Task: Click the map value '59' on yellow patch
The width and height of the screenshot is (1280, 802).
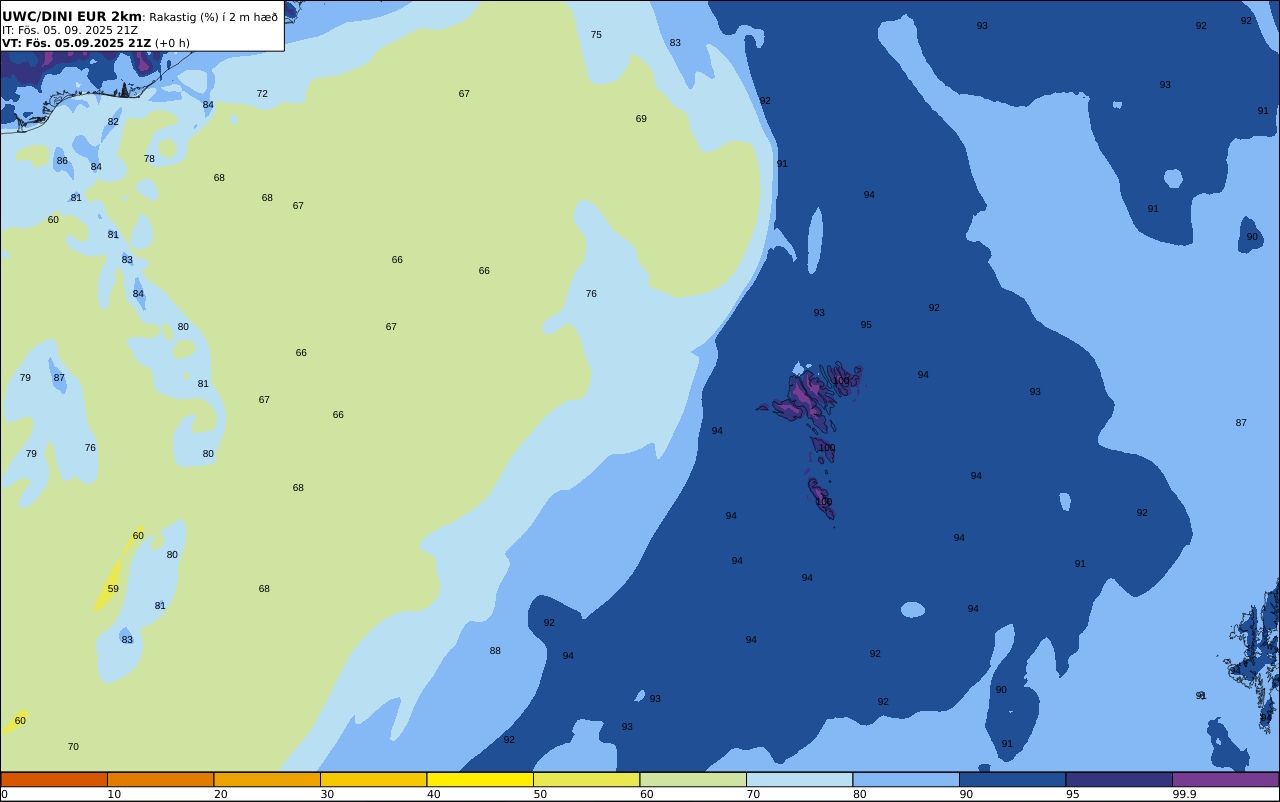Action: (113, 589)
